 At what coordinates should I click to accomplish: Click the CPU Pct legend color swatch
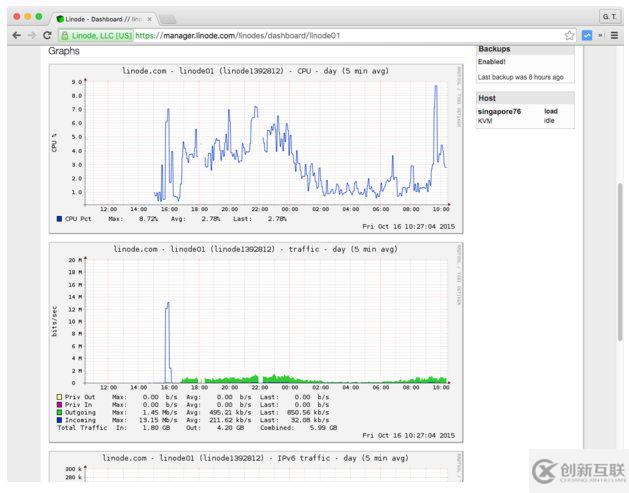pyautogui.click(x=59, y=219)
